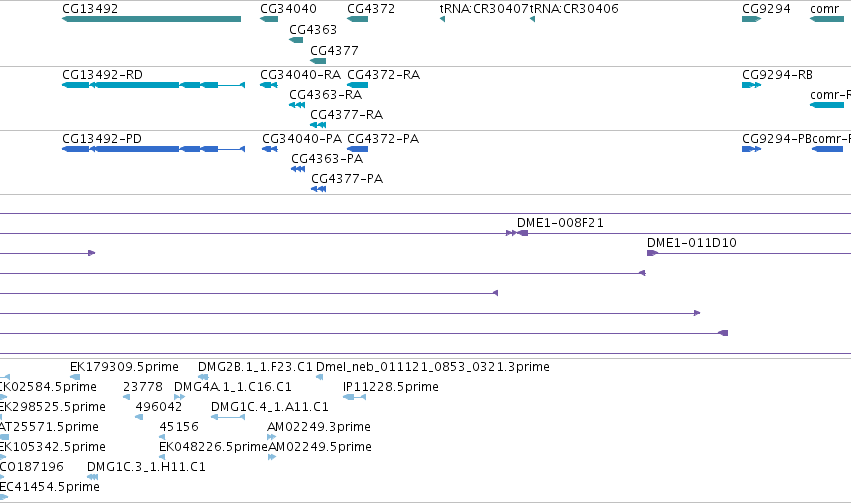Click AM02249.3prime label
851x503 pixels.
point(319,426)
